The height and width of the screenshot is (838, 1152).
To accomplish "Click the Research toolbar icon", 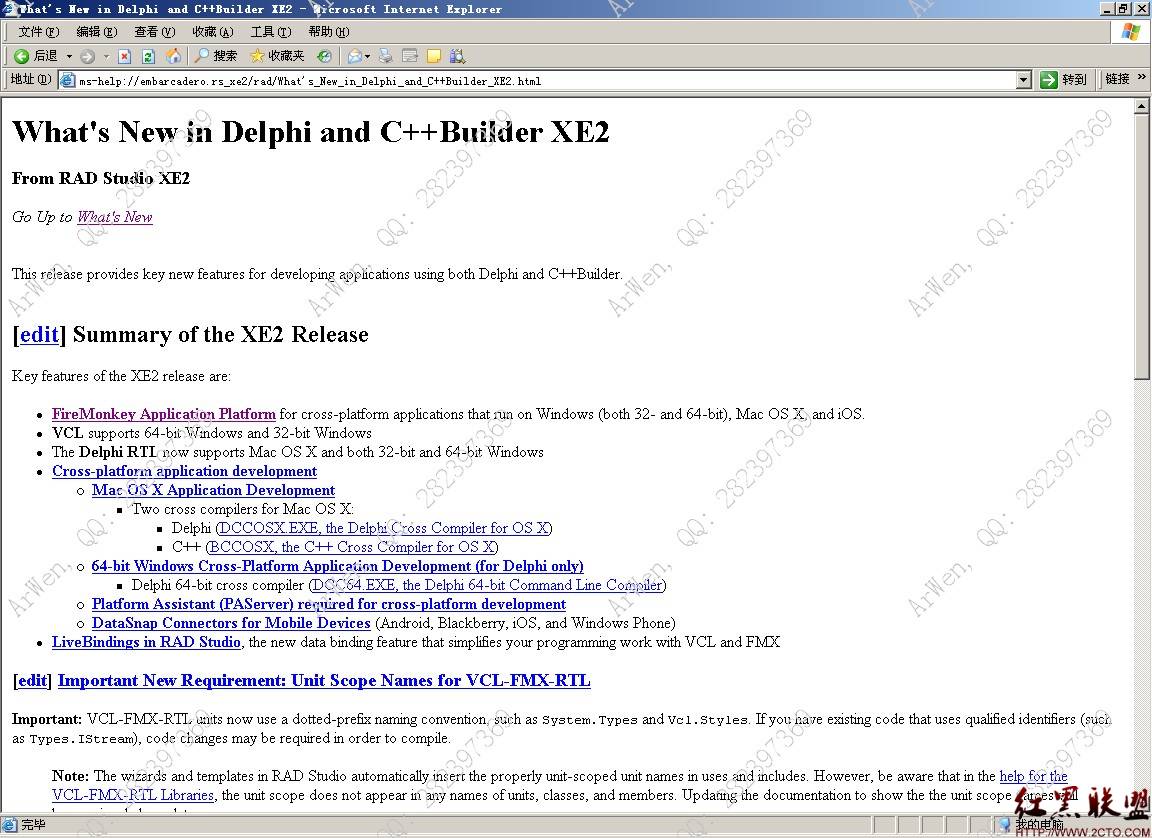I will [457, 56].
